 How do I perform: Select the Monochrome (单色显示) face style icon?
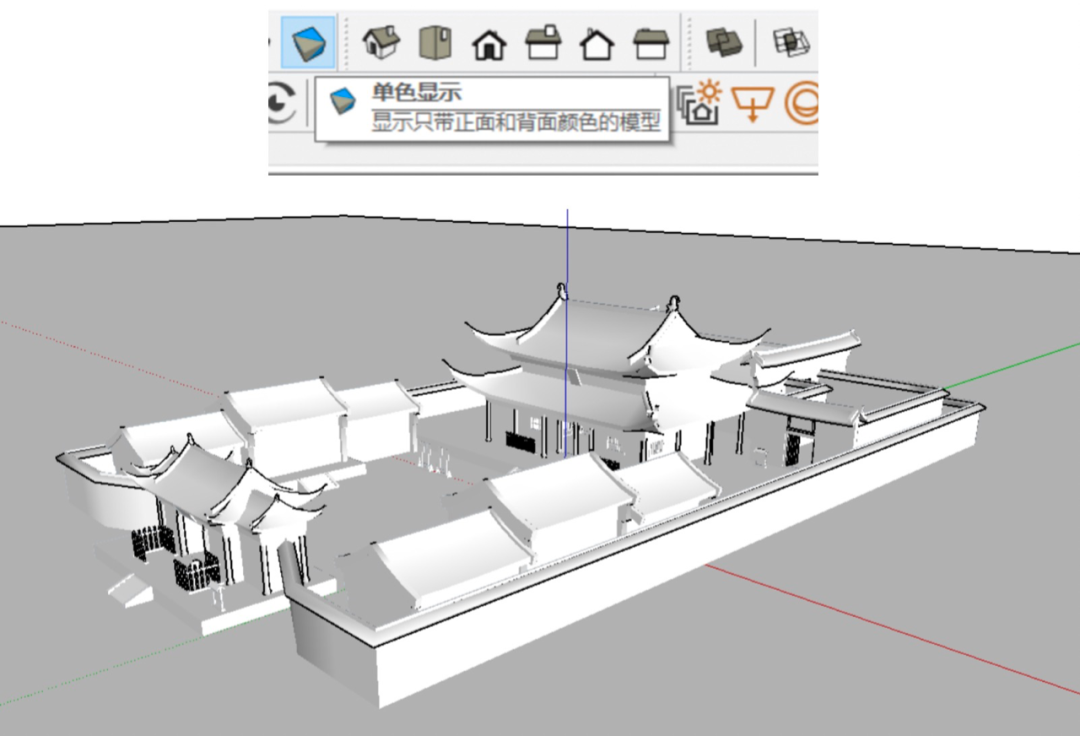tap(308, 43)
